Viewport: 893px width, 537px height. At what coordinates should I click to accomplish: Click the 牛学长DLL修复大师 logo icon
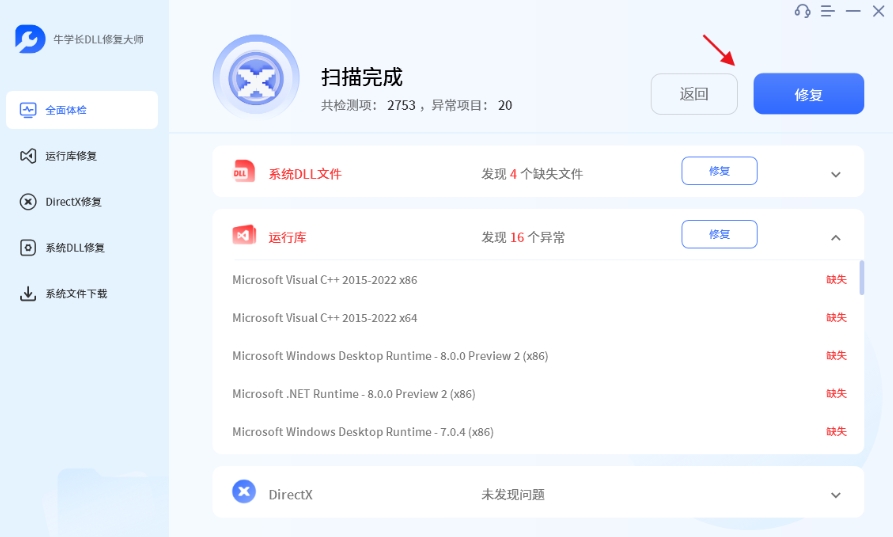pos(30,39)
